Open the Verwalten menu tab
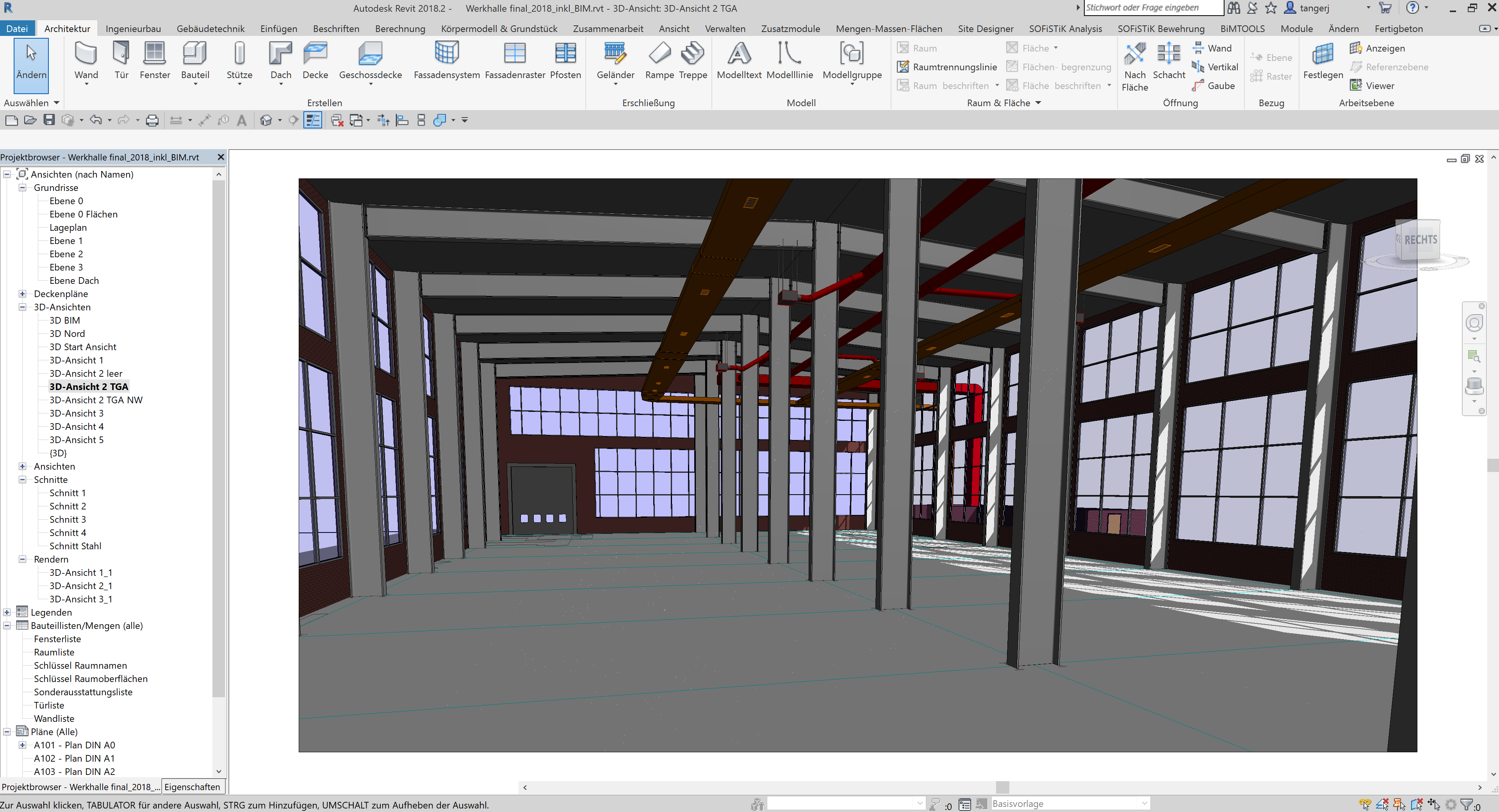1499x812 pixels. (725, 28)
